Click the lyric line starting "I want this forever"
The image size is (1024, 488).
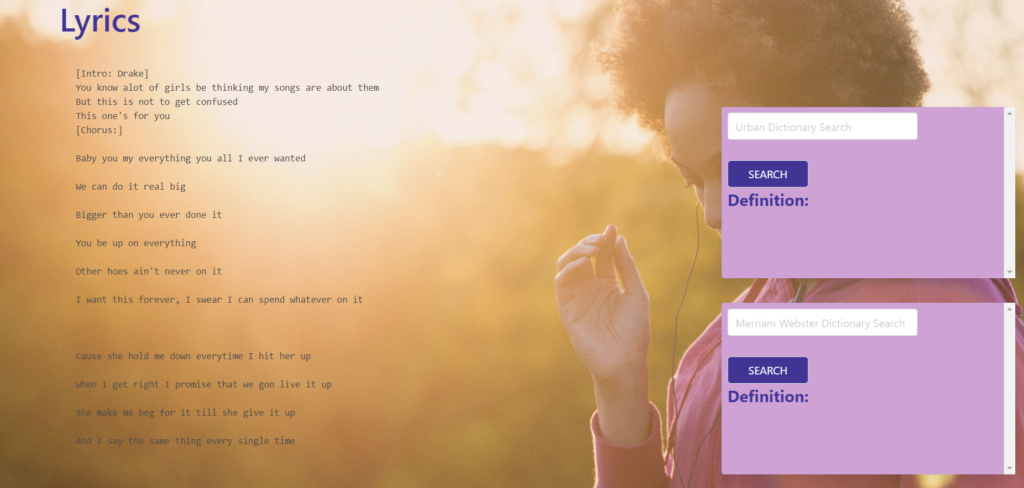point(219,299)
